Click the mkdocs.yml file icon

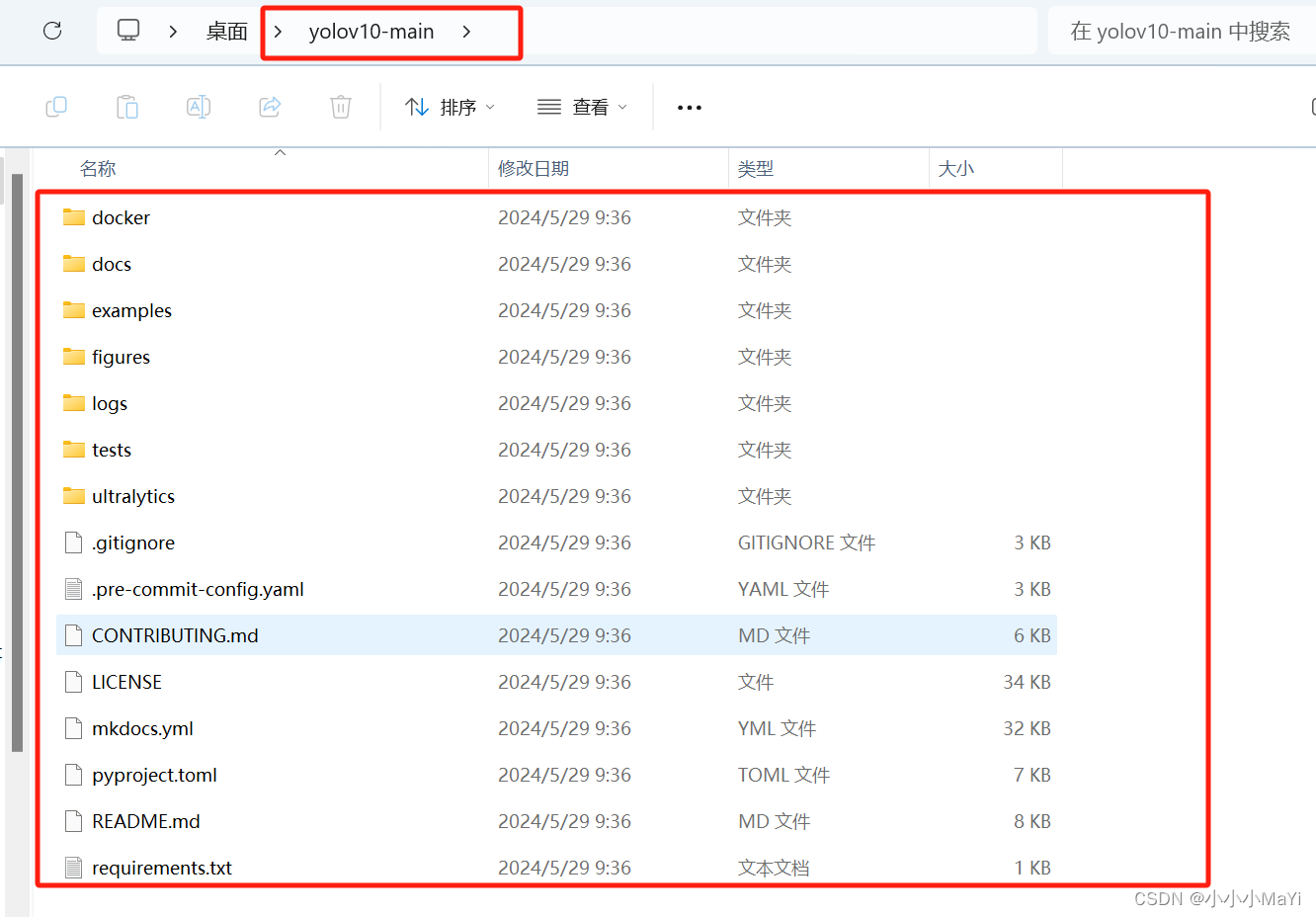point(73,728)
